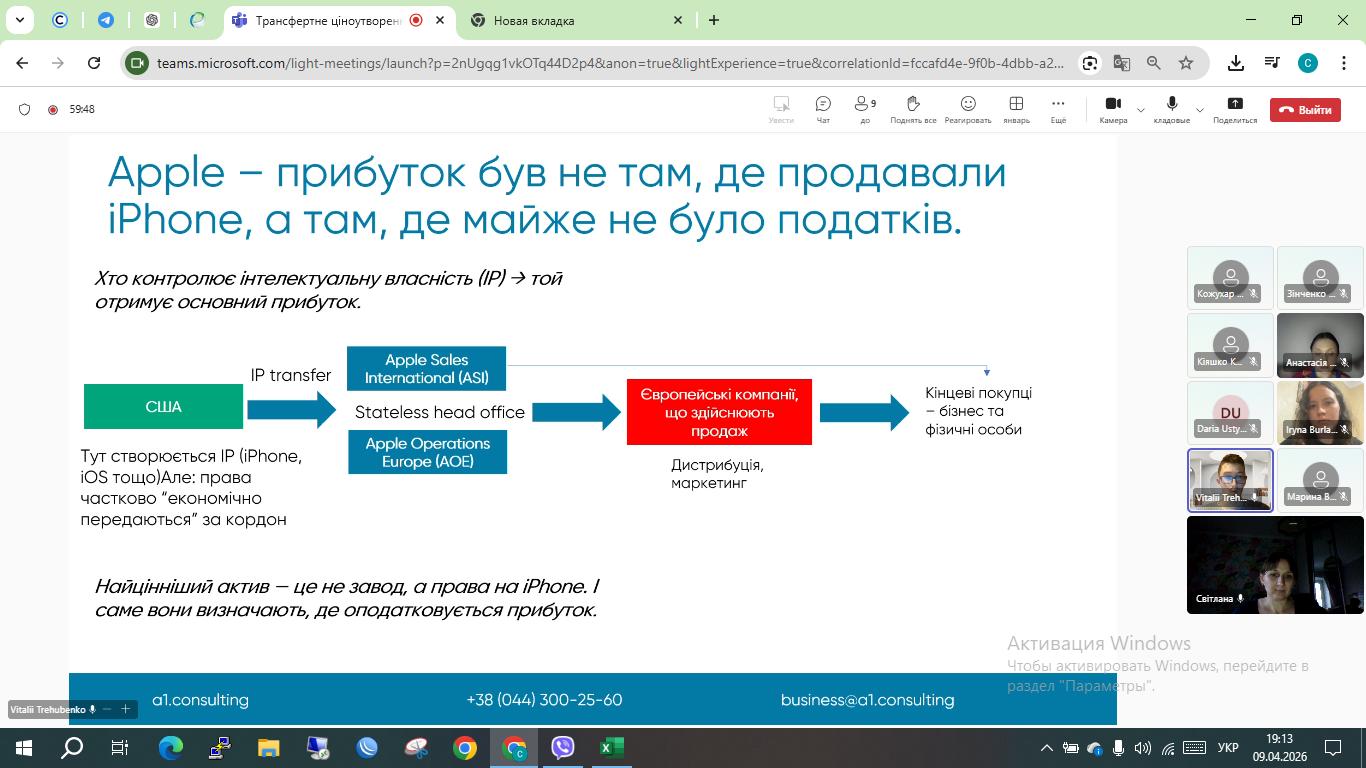Viewport: 1366px width, 768px height.
Task: Open the Reactions smiley menu
Action: tap(967, 108)
